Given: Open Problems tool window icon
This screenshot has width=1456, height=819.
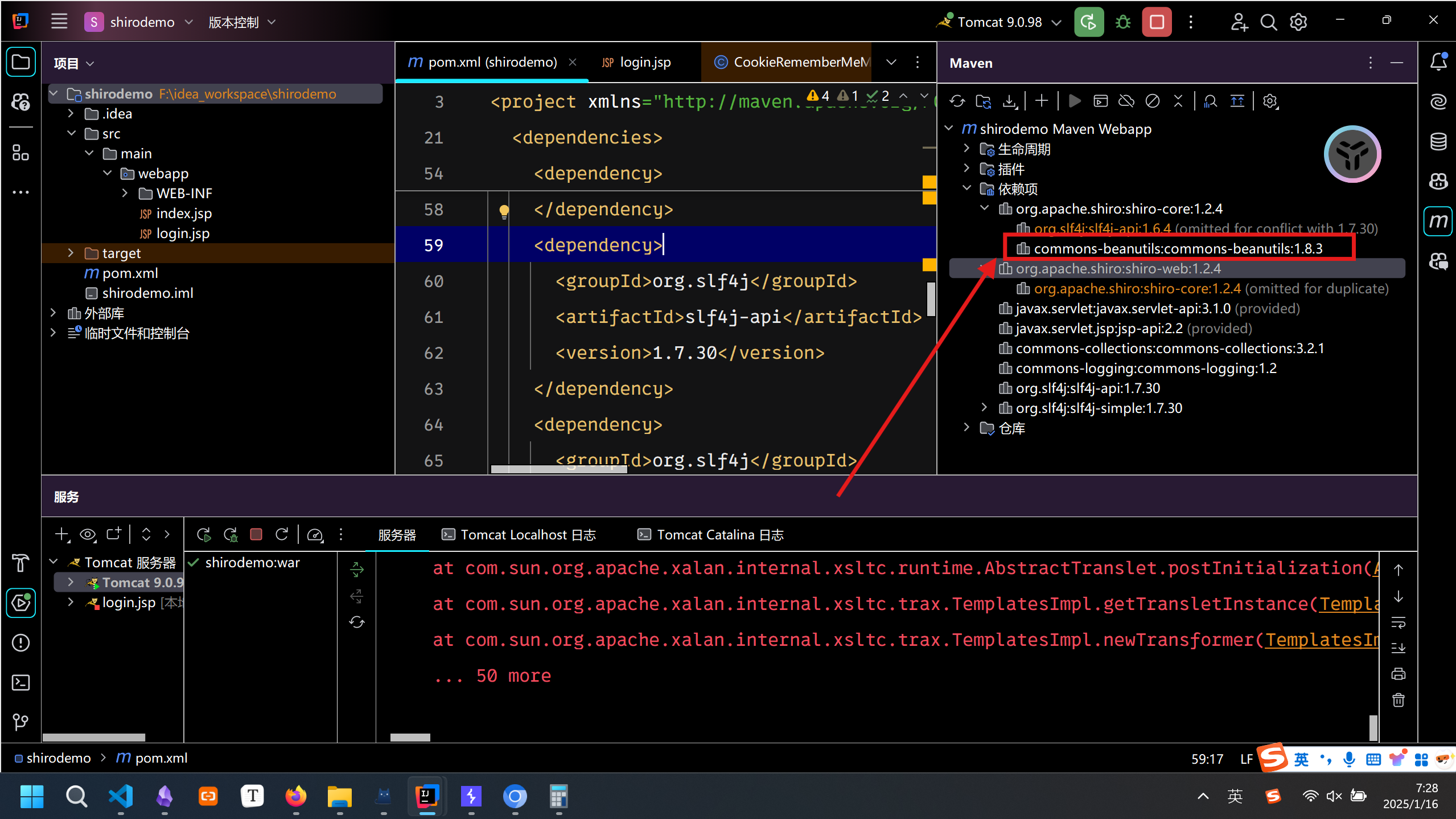Looking at the screenshot, I should 21,642.
